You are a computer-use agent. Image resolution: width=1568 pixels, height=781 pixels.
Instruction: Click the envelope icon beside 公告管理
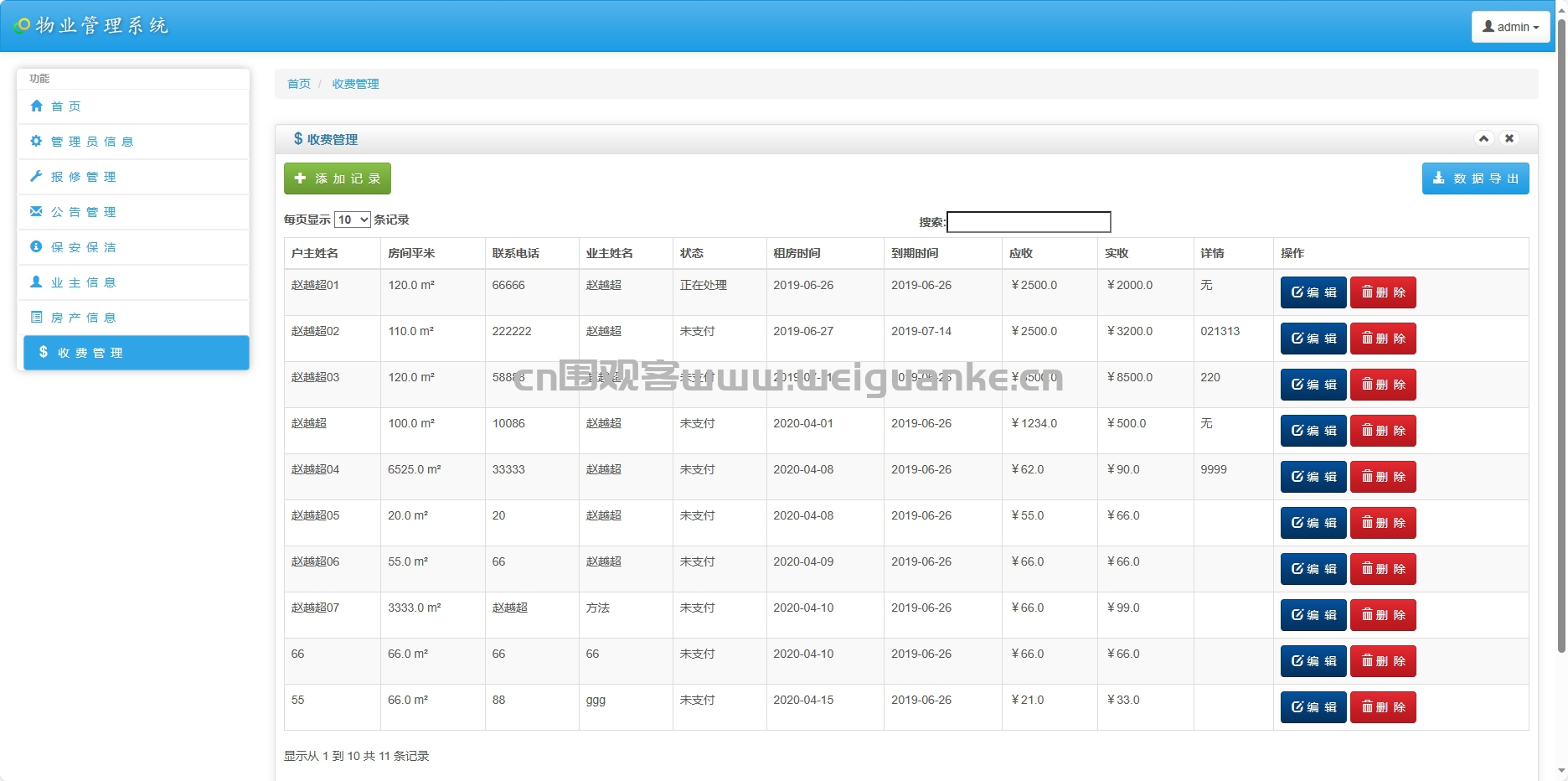[x=36, y=211]
